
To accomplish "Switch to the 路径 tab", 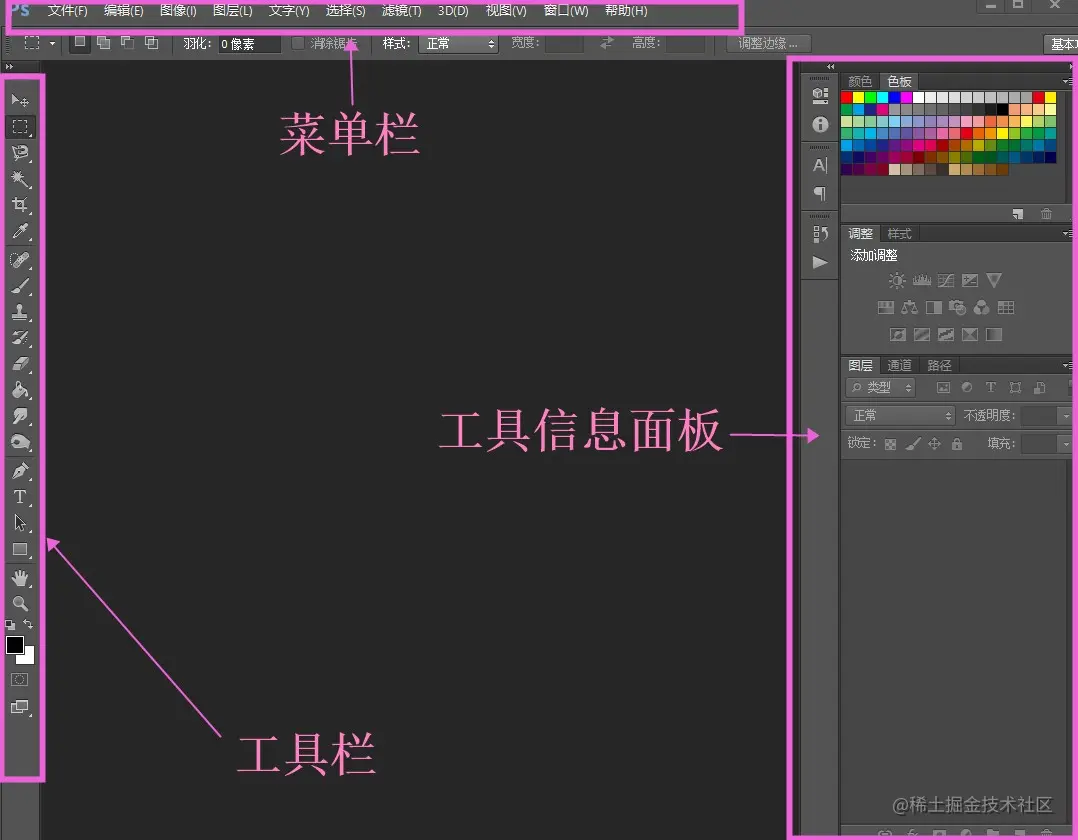I will 939,365.
